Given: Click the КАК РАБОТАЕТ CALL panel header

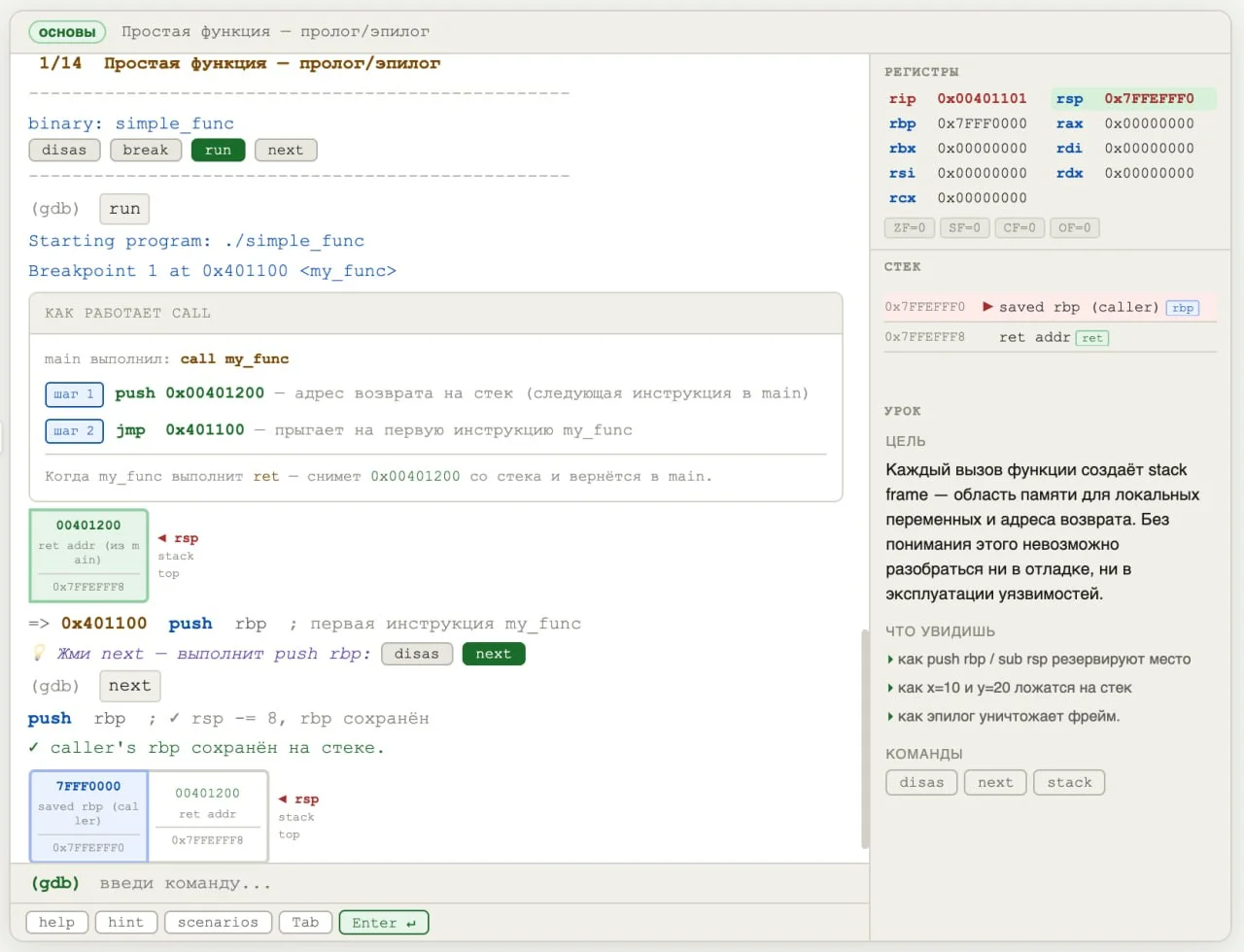Looking at the screenshot, I should [x=435, y=313].
